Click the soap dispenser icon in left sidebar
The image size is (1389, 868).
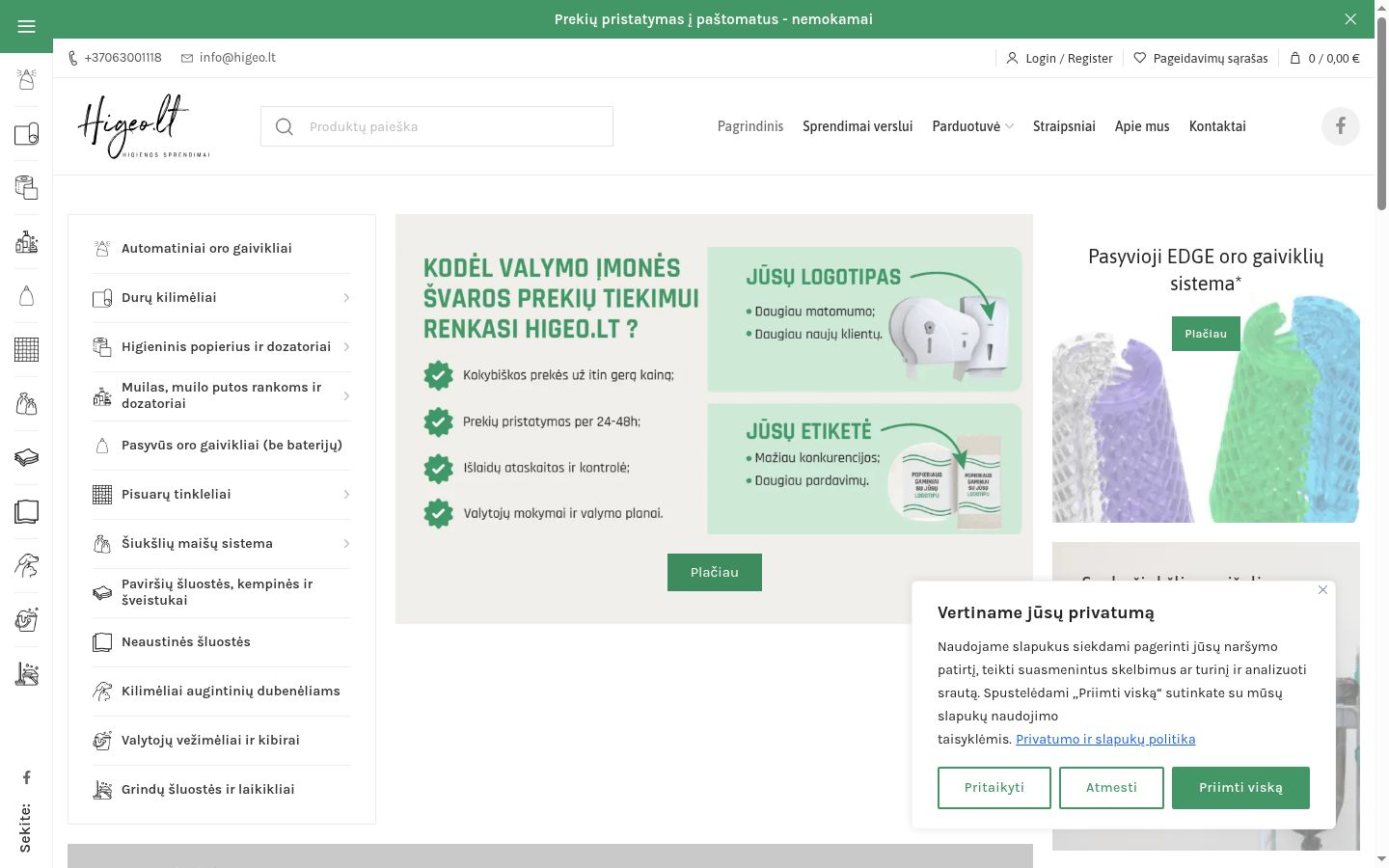click(26, 242)
